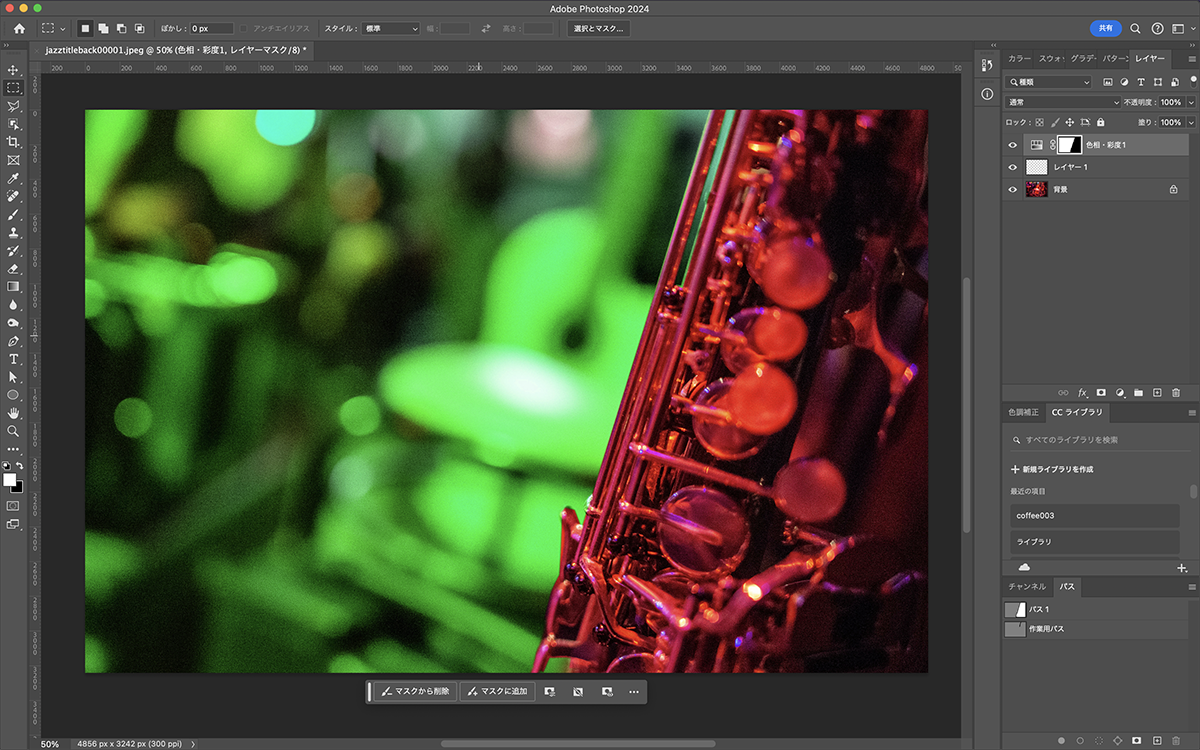Open the 不透明度 opacity dropdown arrow

pos(1189,102)
